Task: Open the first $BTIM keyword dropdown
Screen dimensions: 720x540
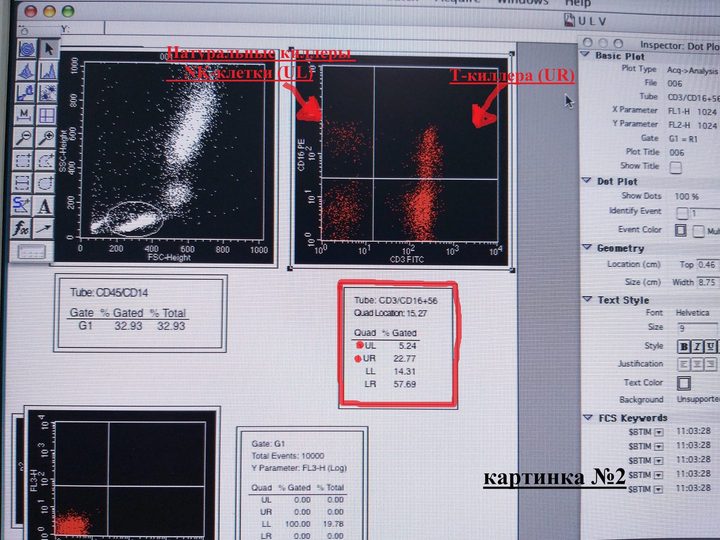Action: click(659, 432)
